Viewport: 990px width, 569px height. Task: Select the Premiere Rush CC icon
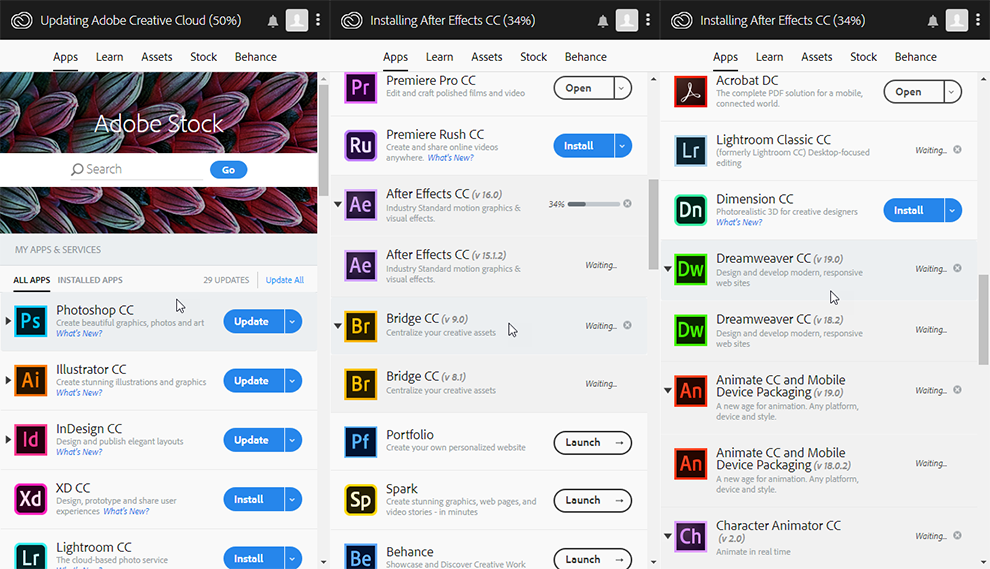tap(361, 146)
